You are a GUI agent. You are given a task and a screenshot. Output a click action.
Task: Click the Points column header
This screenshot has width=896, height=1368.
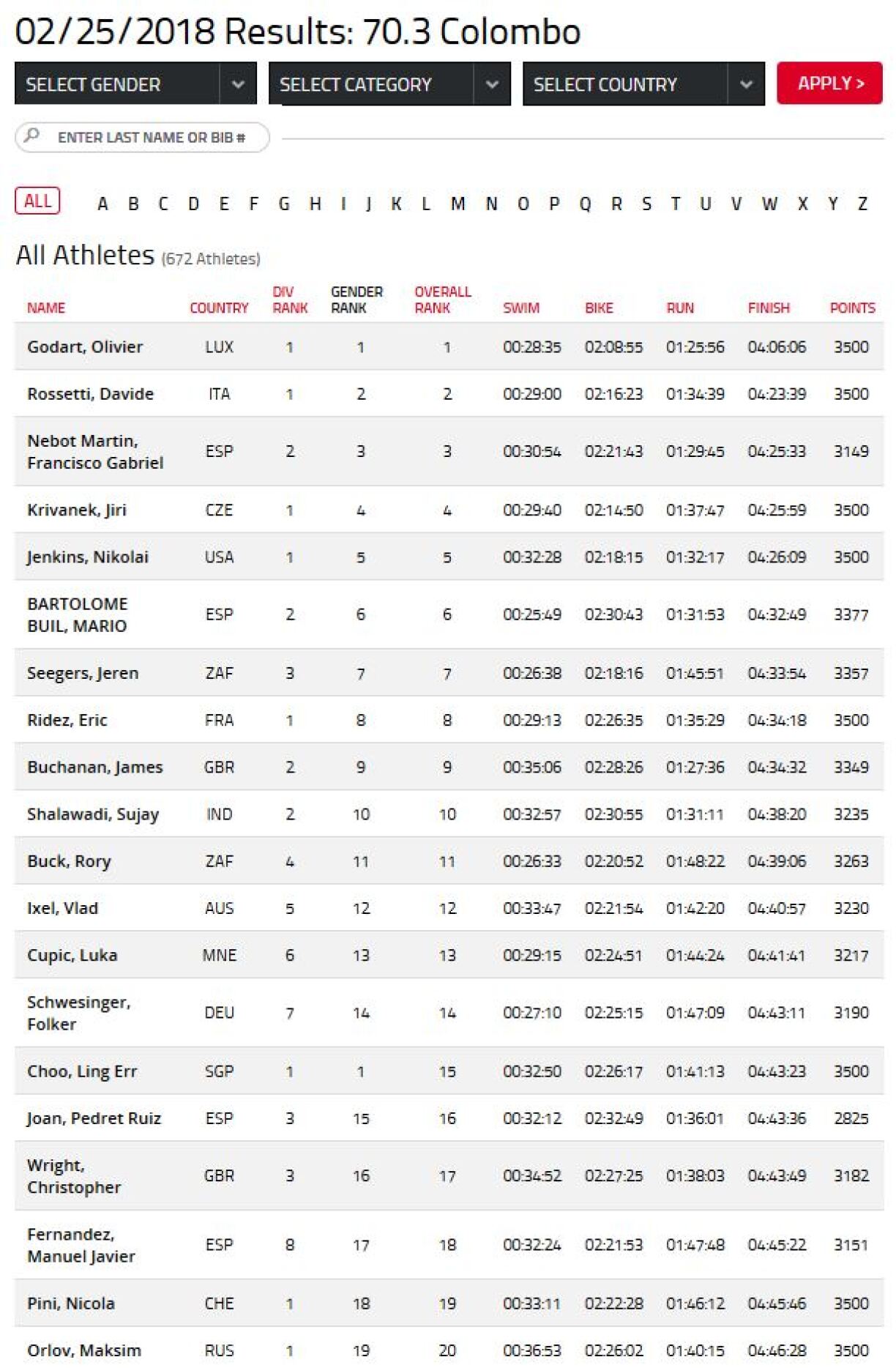[852, 308]
